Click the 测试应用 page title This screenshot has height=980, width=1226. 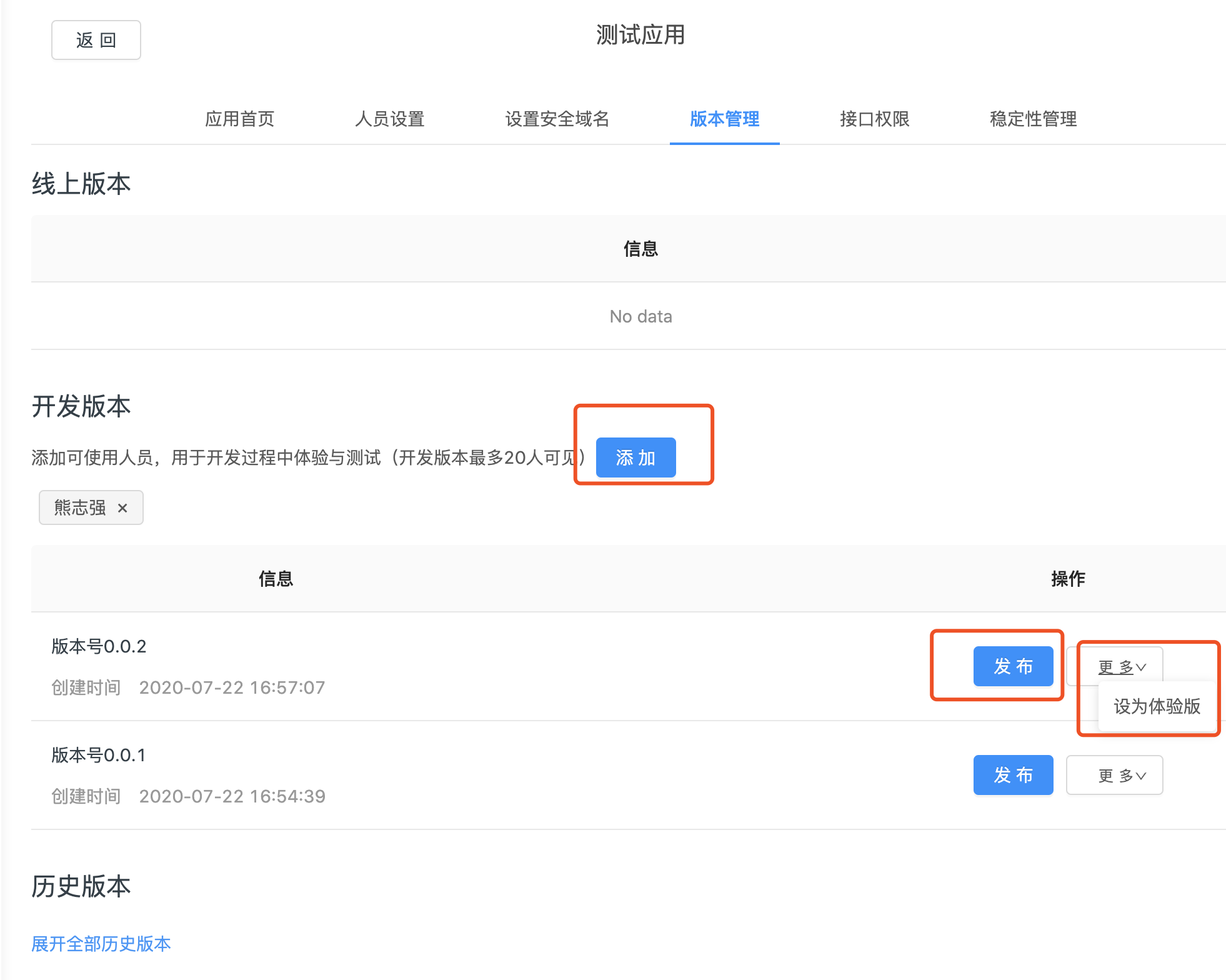(640, 35)
